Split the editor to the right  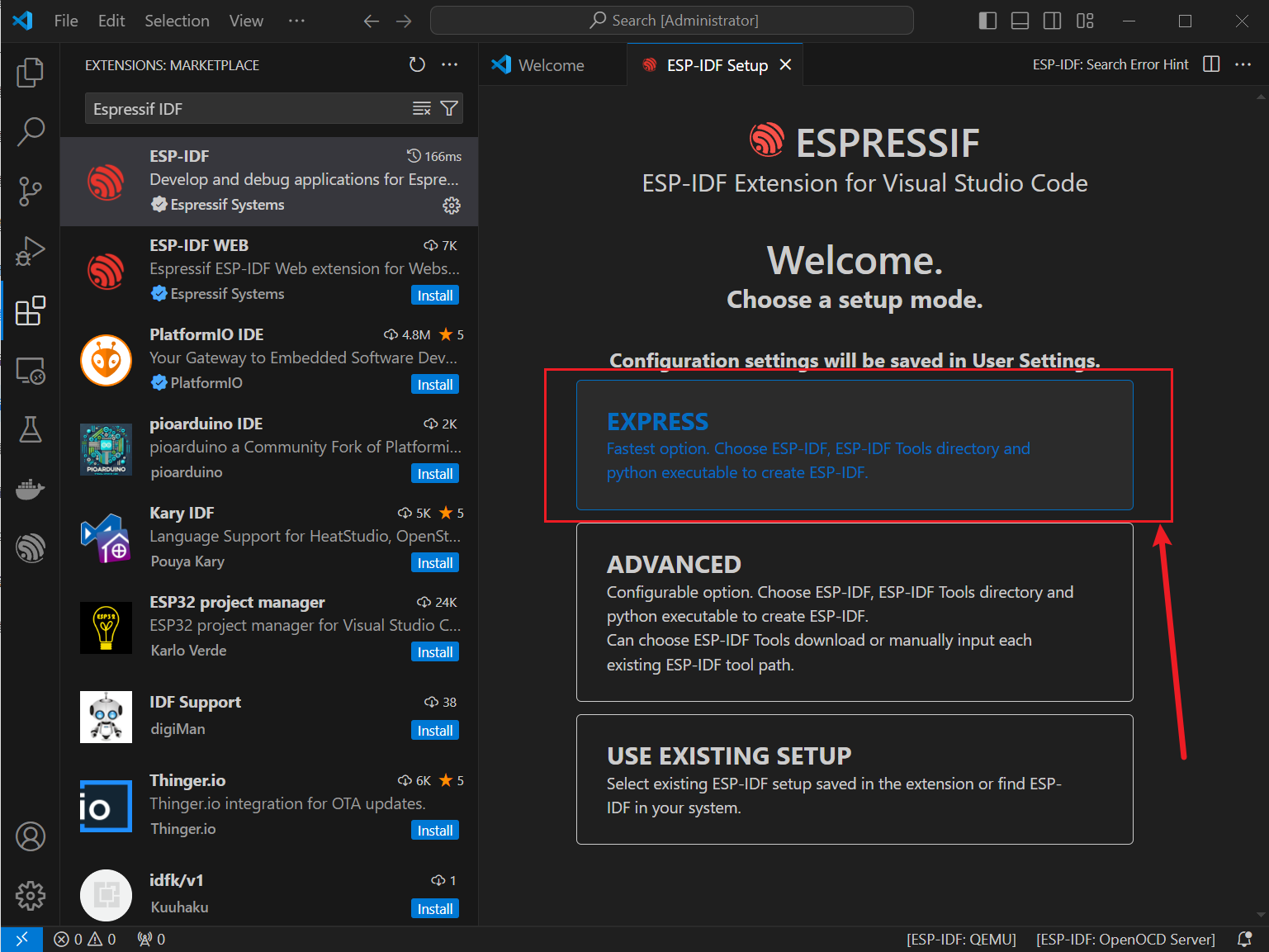coord(1211,64)
